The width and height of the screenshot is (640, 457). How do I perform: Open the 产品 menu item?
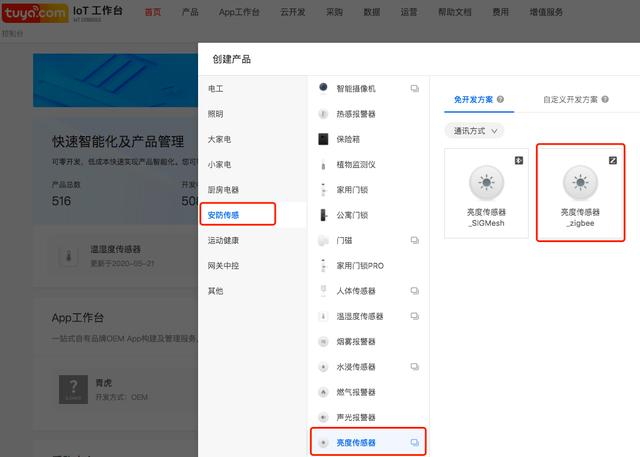pos(190,12)
